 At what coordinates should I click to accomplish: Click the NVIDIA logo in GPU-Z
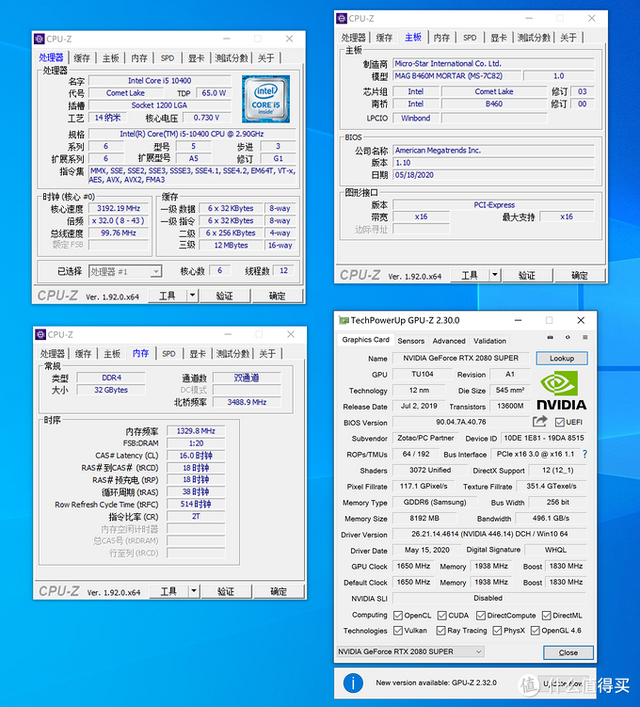[x=561, y=390]
